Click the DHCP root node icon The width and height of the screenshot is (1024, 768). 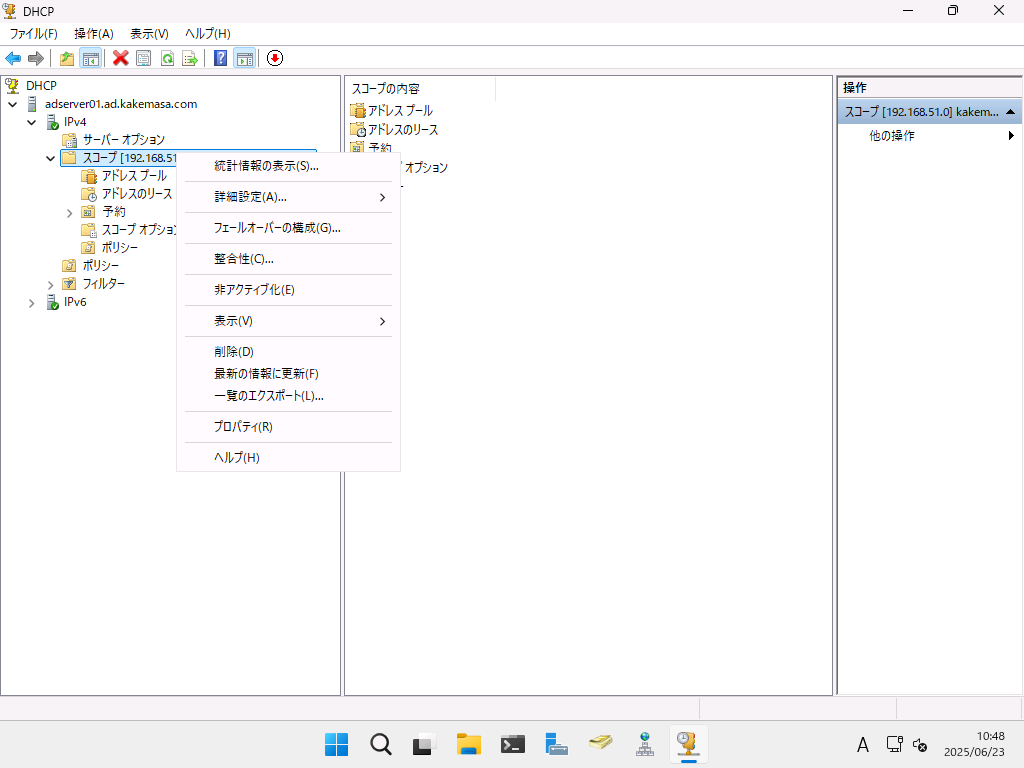[12, 86]
